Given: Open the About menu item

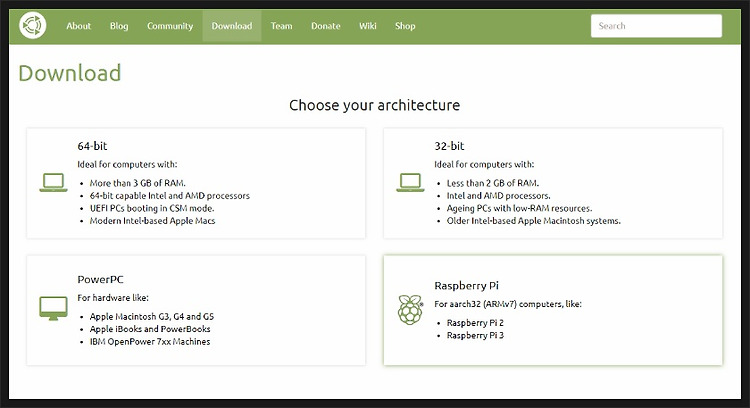Looking at the screenshot, I should tap(78, 26).
